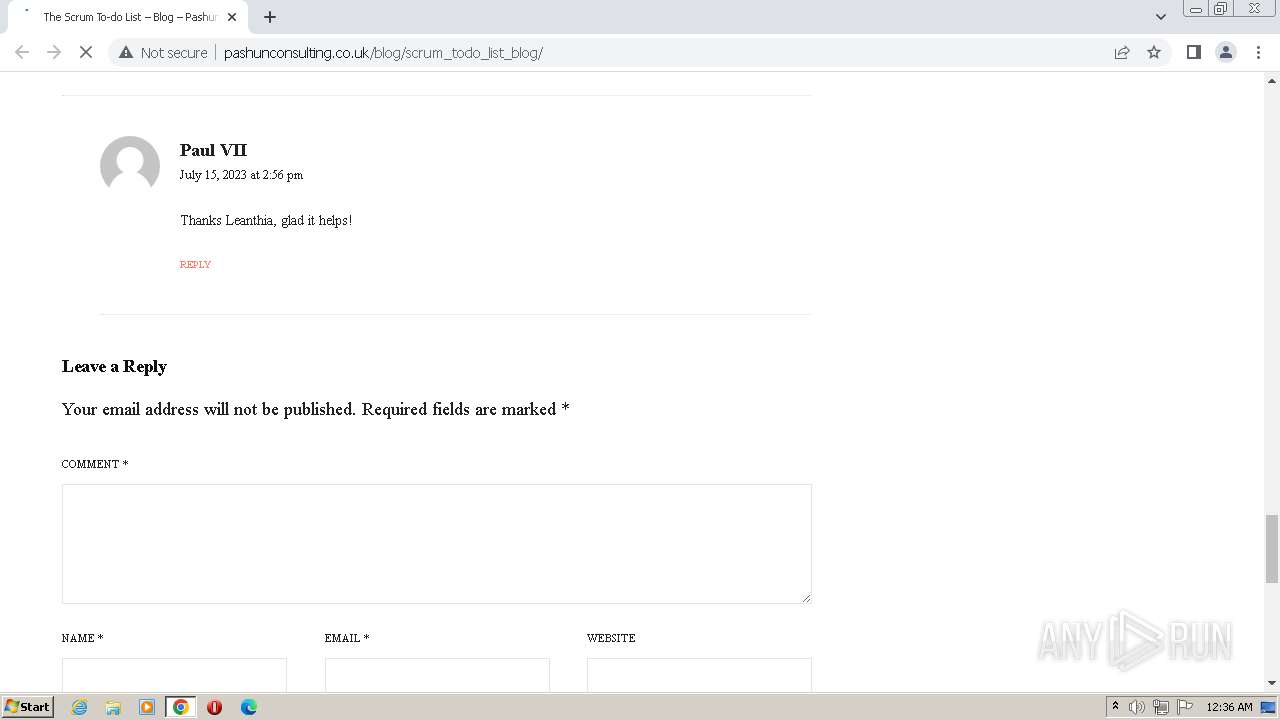
Task: Open the Not secure site info
Action: [163, 52]
